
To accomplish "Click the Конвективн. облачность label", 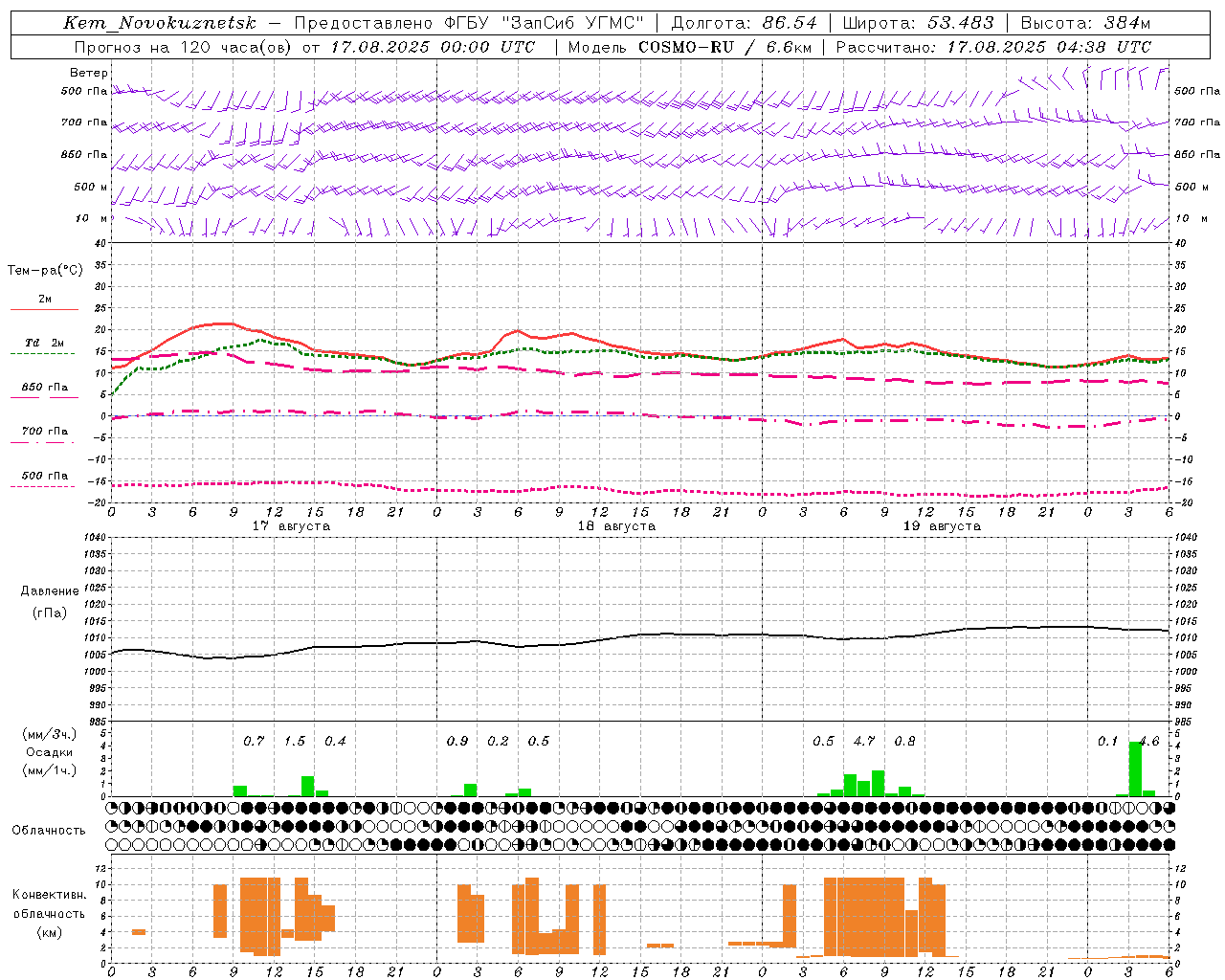I will 50,904.
